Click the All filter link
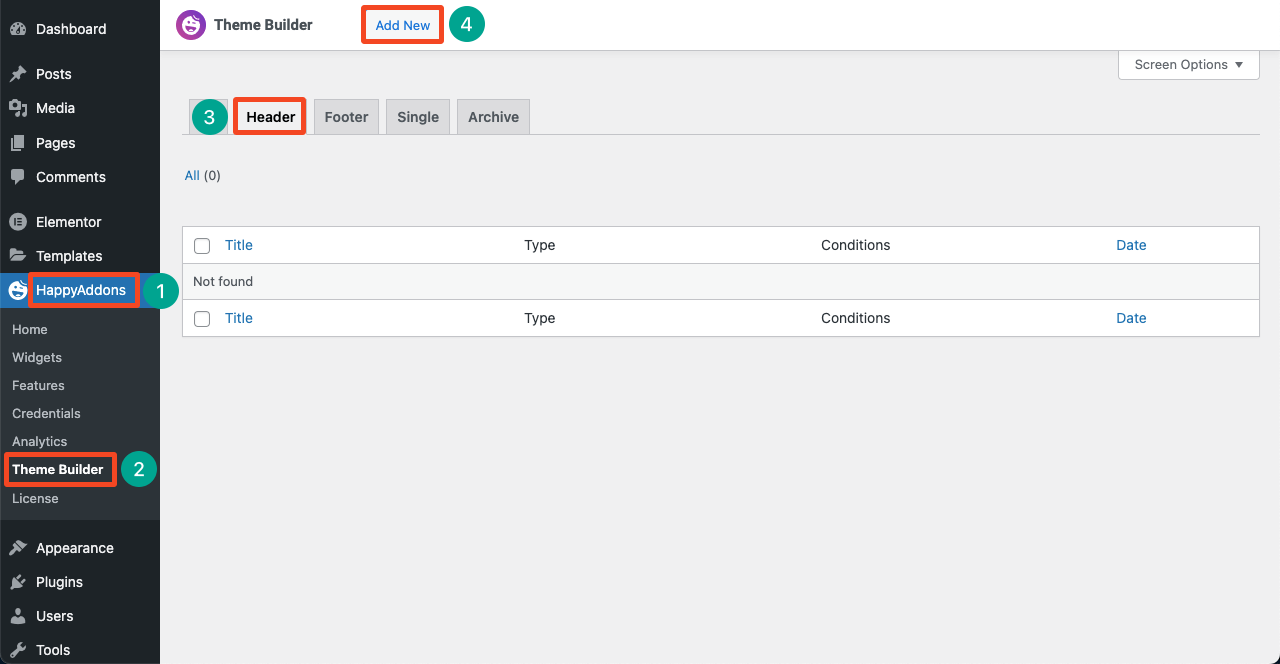 click(192, 175)
